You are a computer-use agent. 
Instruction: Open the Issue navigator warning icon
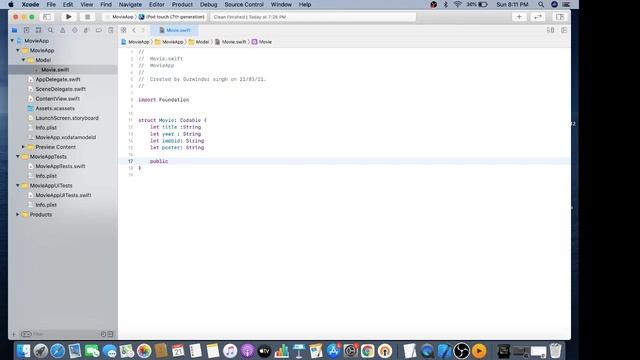pyautogui.click(x=62, y=30)
